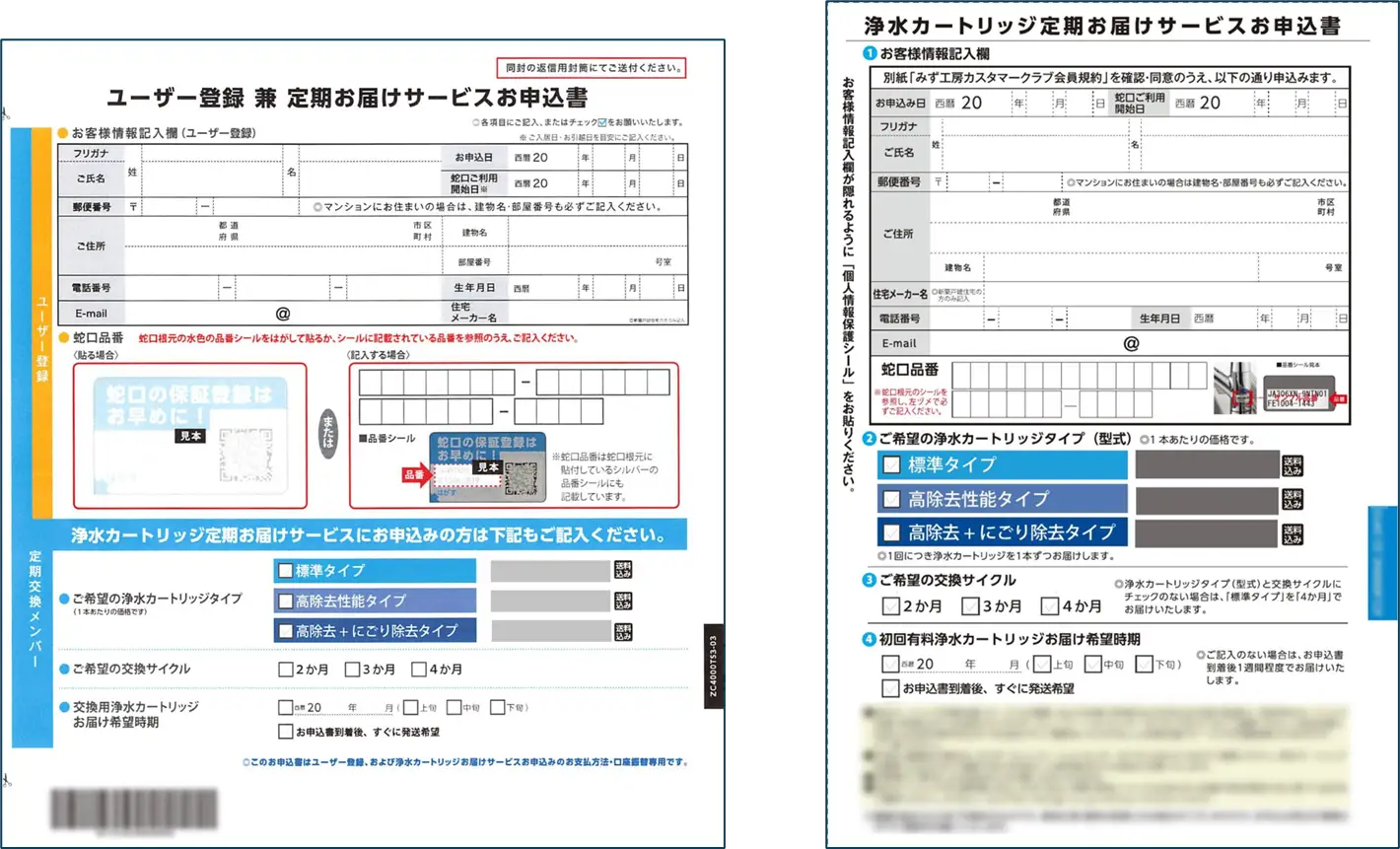Click the numbered circle 4 beside 初回有料浄水カートリッジお届け希望時期
This screenshot has width=1400, height=849.
pos(871,640)
